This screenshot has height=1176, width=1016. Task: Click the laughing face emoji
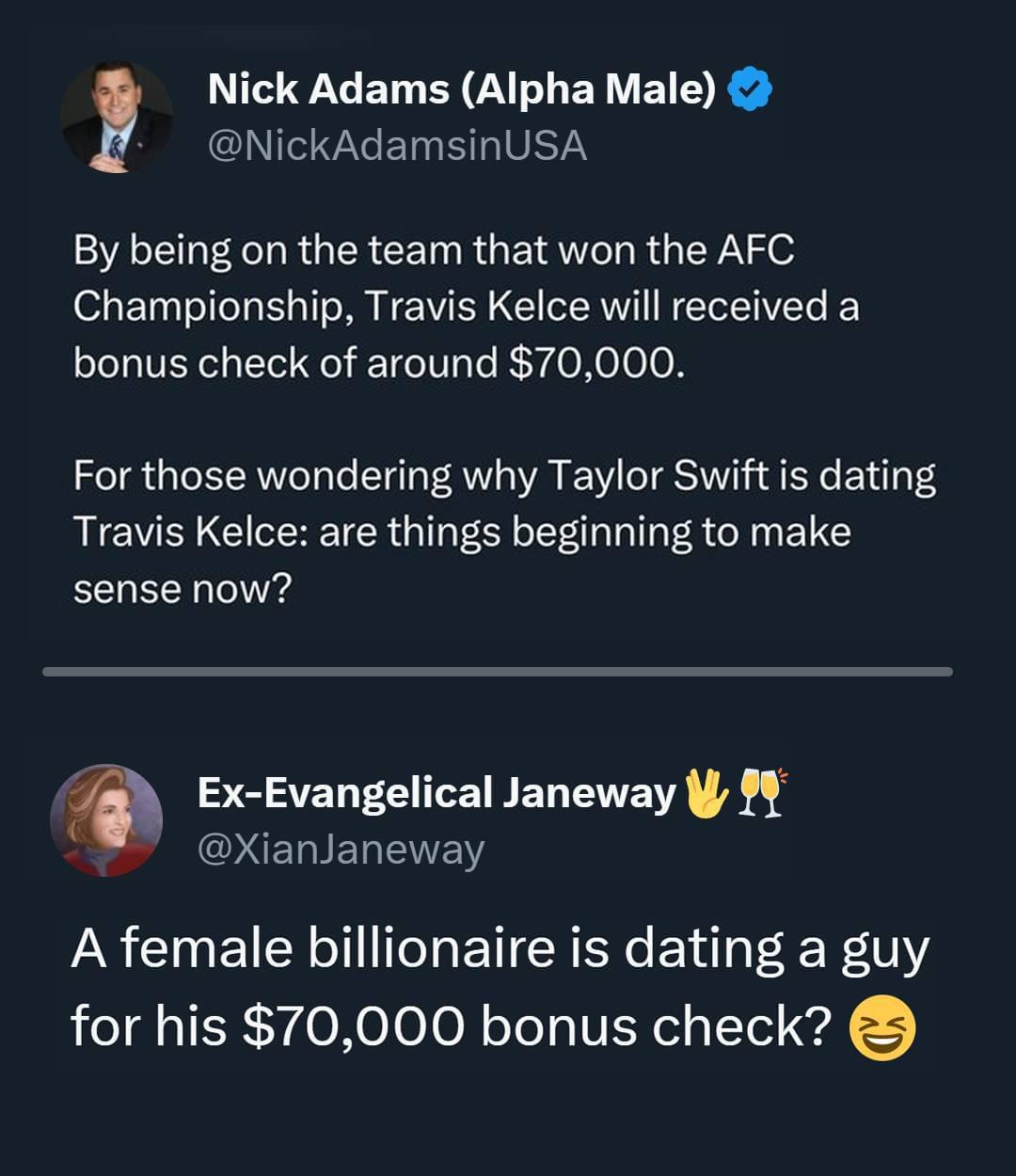(x=881, y=1030)
